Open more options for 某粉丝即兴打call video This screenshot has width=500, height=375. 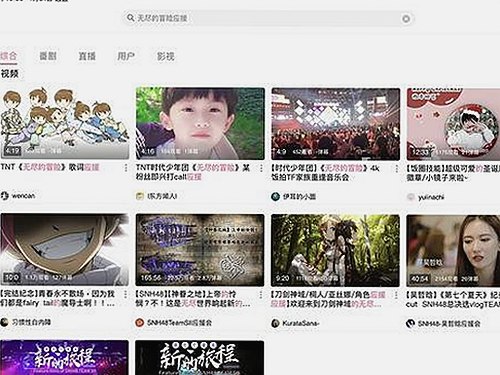[x=261, y=168]
